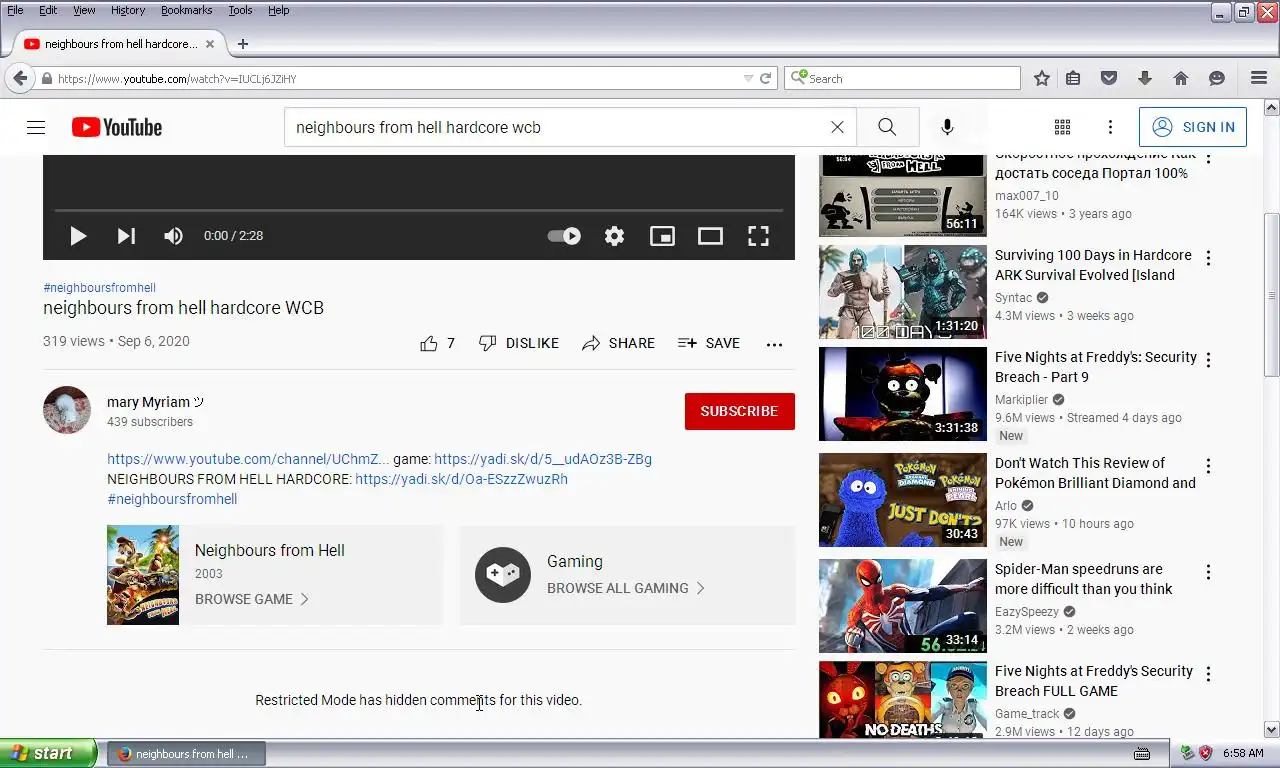The width and height of the screenshot is (1280, 768).
Task: Reload the page
Action: 765,78
